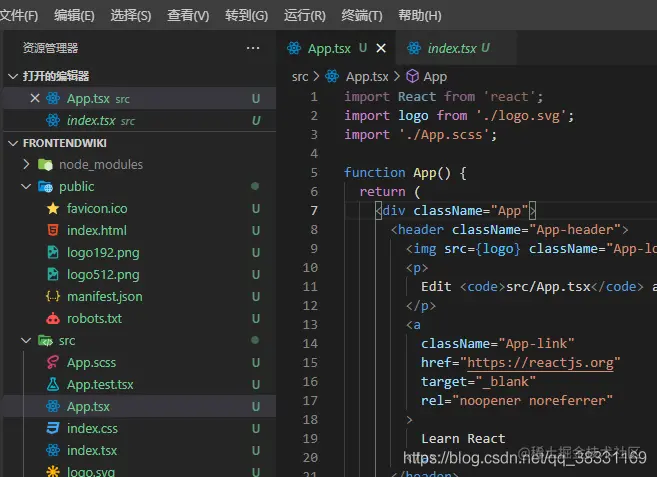Open explorer panel more actions ellipsis
This screenshot has height=477, width=657.
coord(253,48)
